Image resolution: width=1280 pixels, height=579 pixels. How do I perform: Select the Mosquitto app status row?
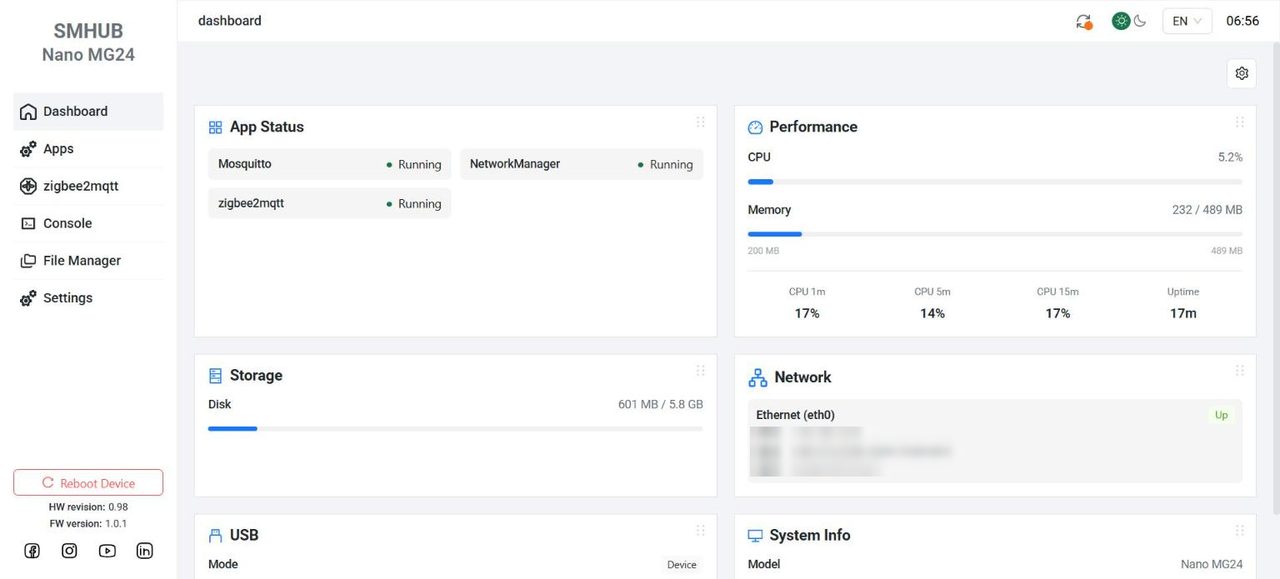tap(330, 164)
